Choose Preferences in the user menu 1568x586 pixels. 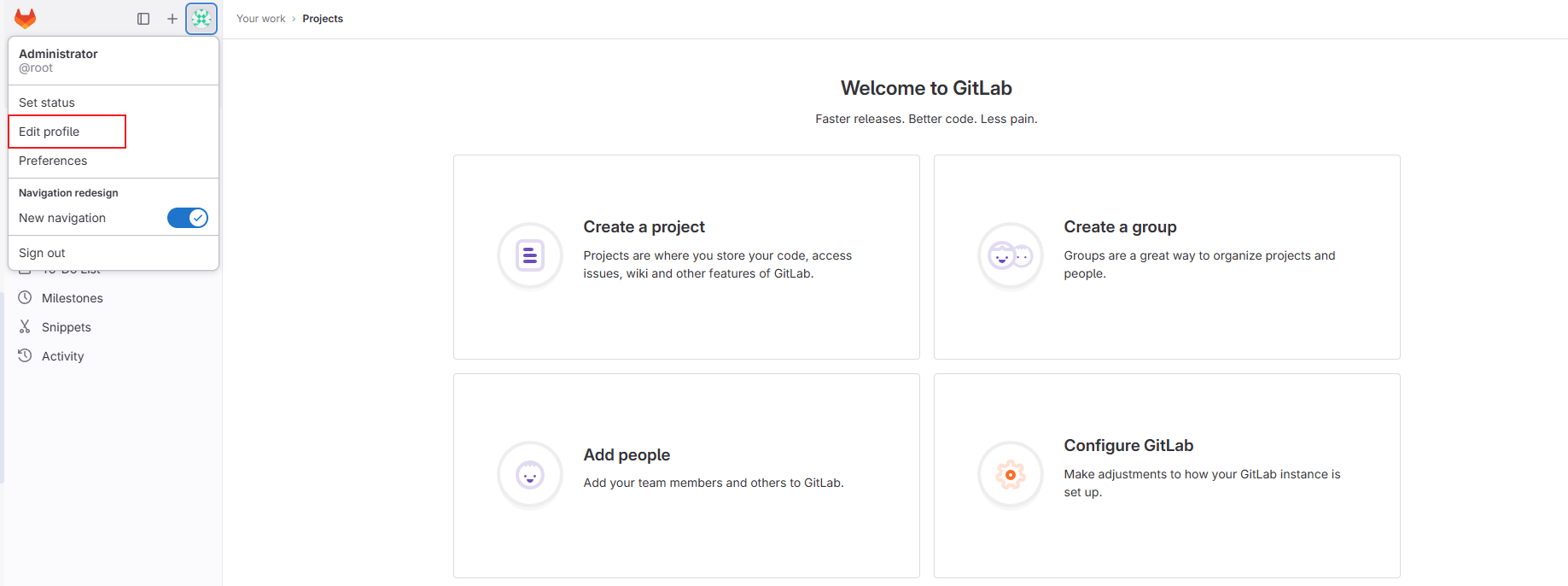[x=53, y=161]
